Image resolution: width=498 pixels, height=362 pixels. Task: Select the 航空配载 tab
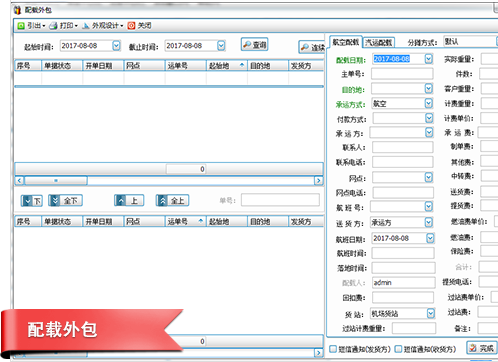click(x=346, y=42)
